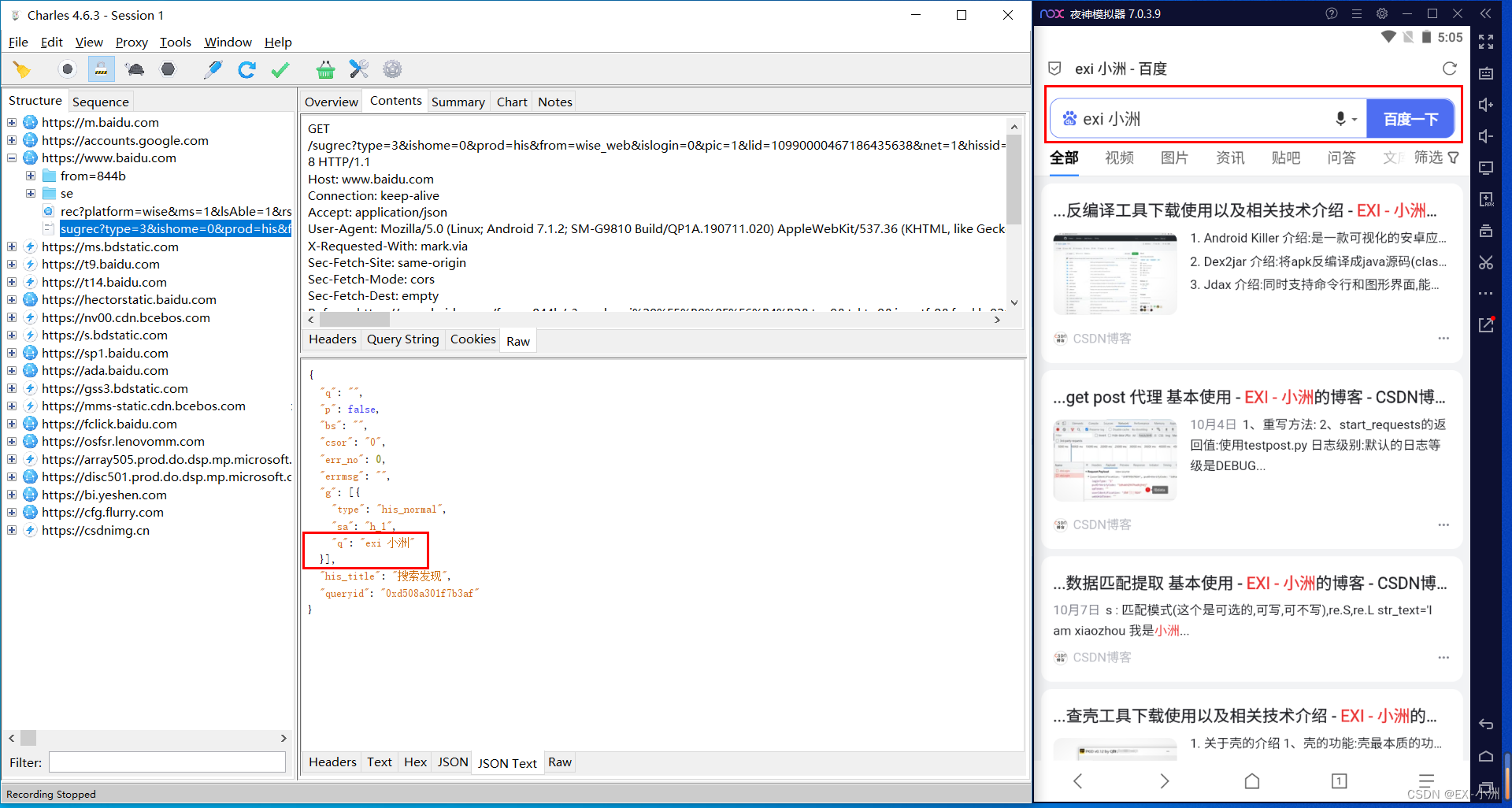This screenshot has height=808, width=1512.
Task: Expand the https://fclick.baidu.com node
Action: [x=12, y=424]
